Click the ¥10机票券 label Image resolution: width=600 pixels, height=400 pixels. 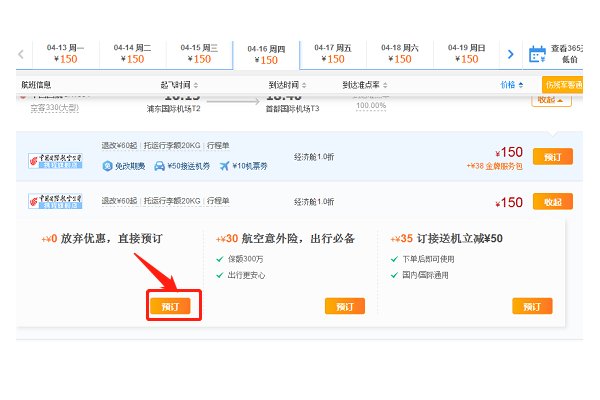tap(249, 166)
